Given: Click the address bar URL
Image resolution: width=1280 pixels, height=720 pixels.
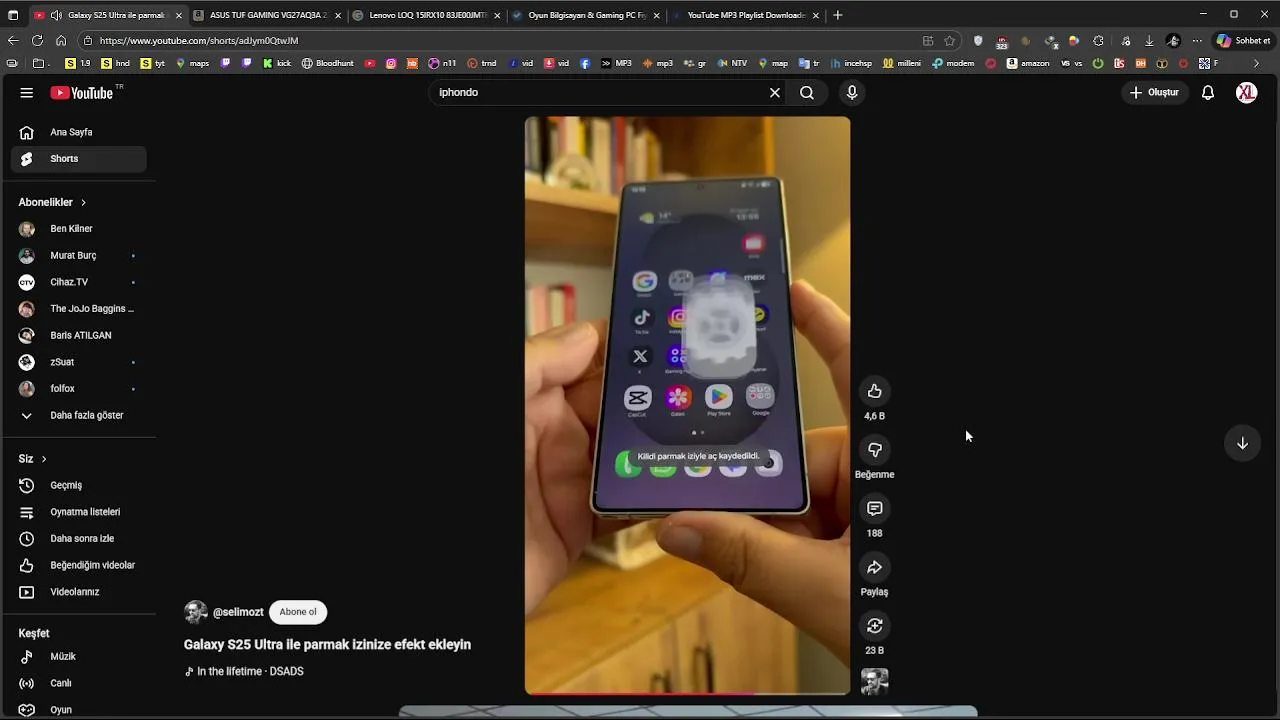Looking at the screenshot, I should (x=198, y=41).
